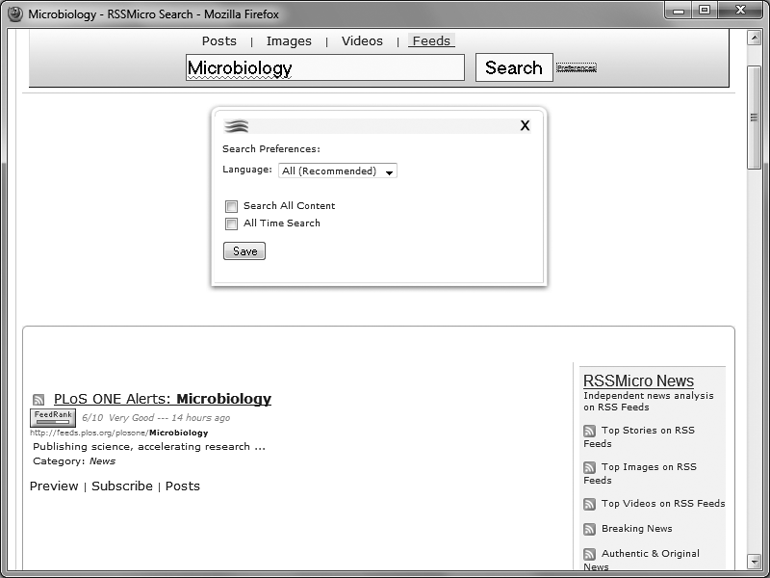Switch to the Posts search tab
This screenshot has height=578, width=770.
point(219,41)
